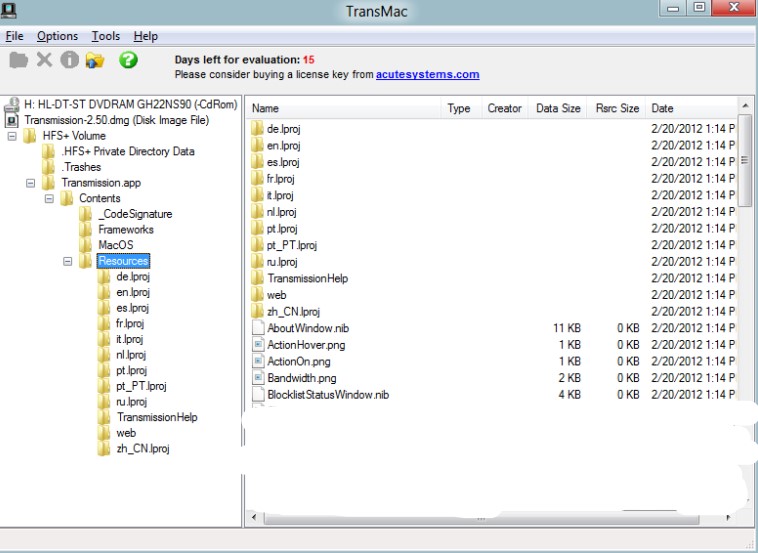Image resolution: width=758 pixels, height=553 pixels.
Task: Click the gray folder toolbar icon
Action: coord(18,60)
